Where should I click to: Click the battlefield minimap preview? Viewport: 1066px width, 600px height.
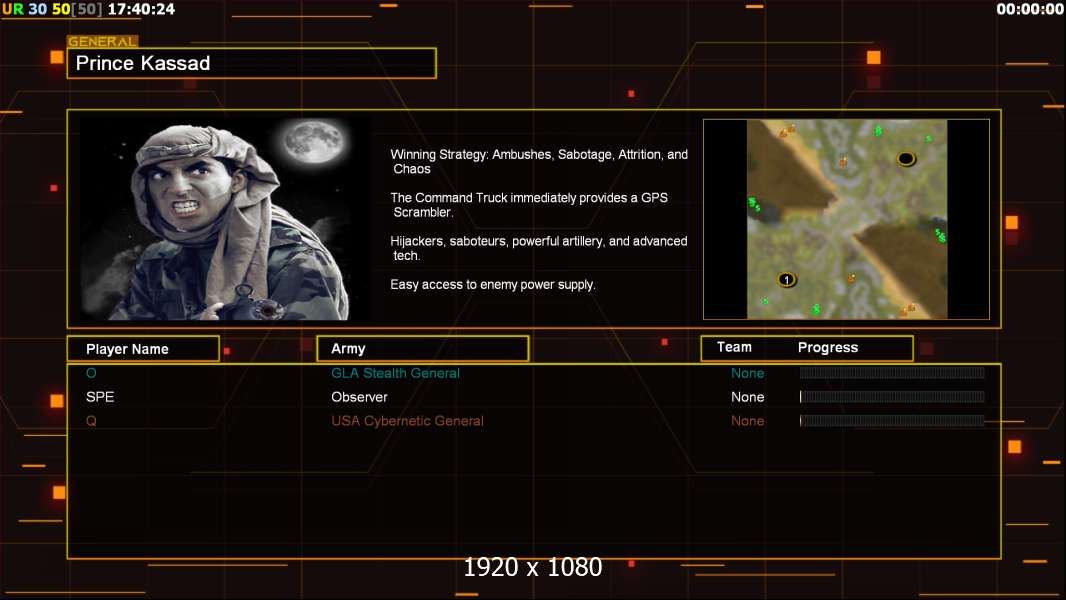[846, 219]
